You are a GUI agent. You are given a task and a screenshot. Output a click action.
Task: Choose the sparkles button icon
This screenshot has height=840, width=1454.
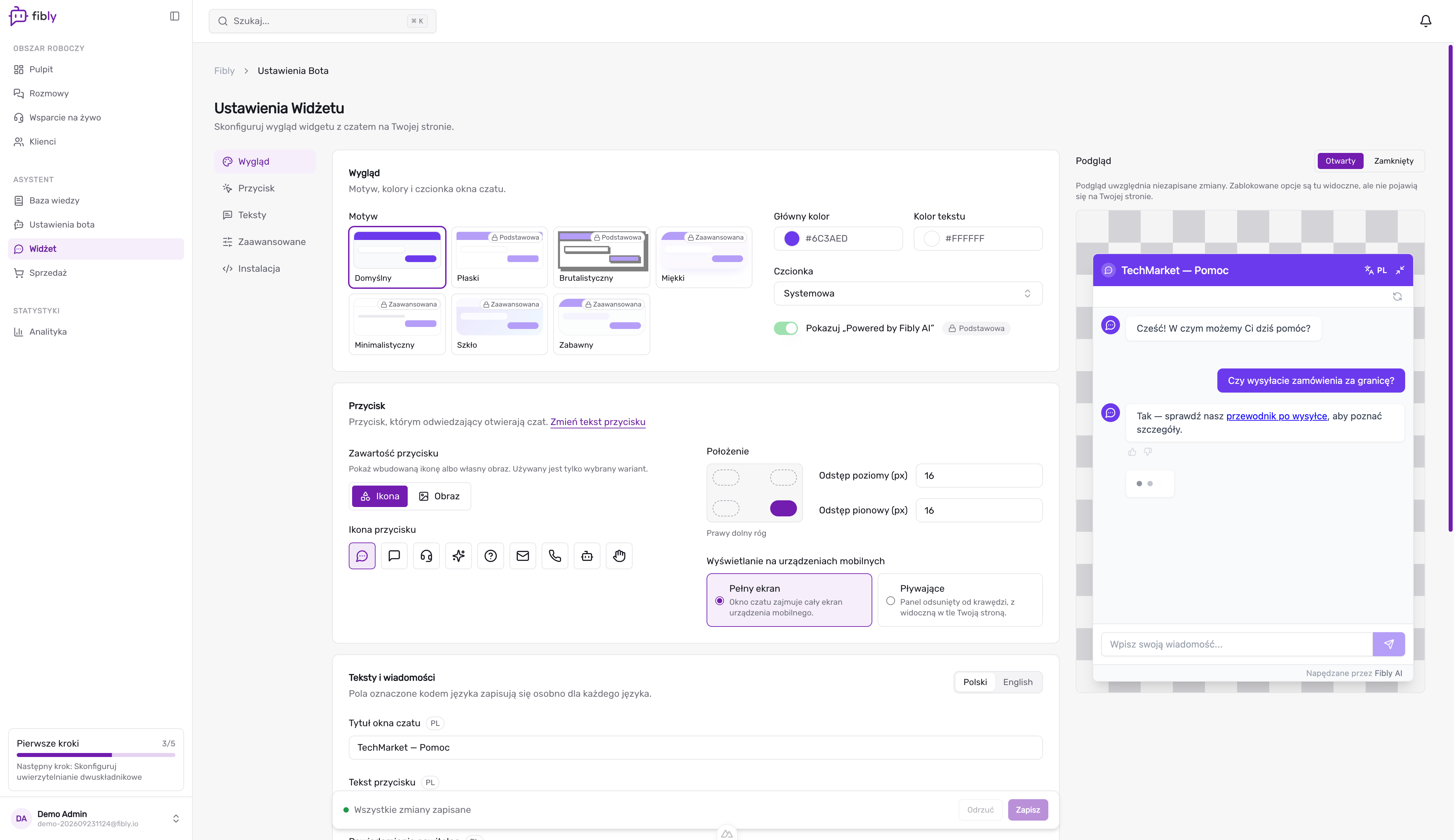(x=459, y=556)
